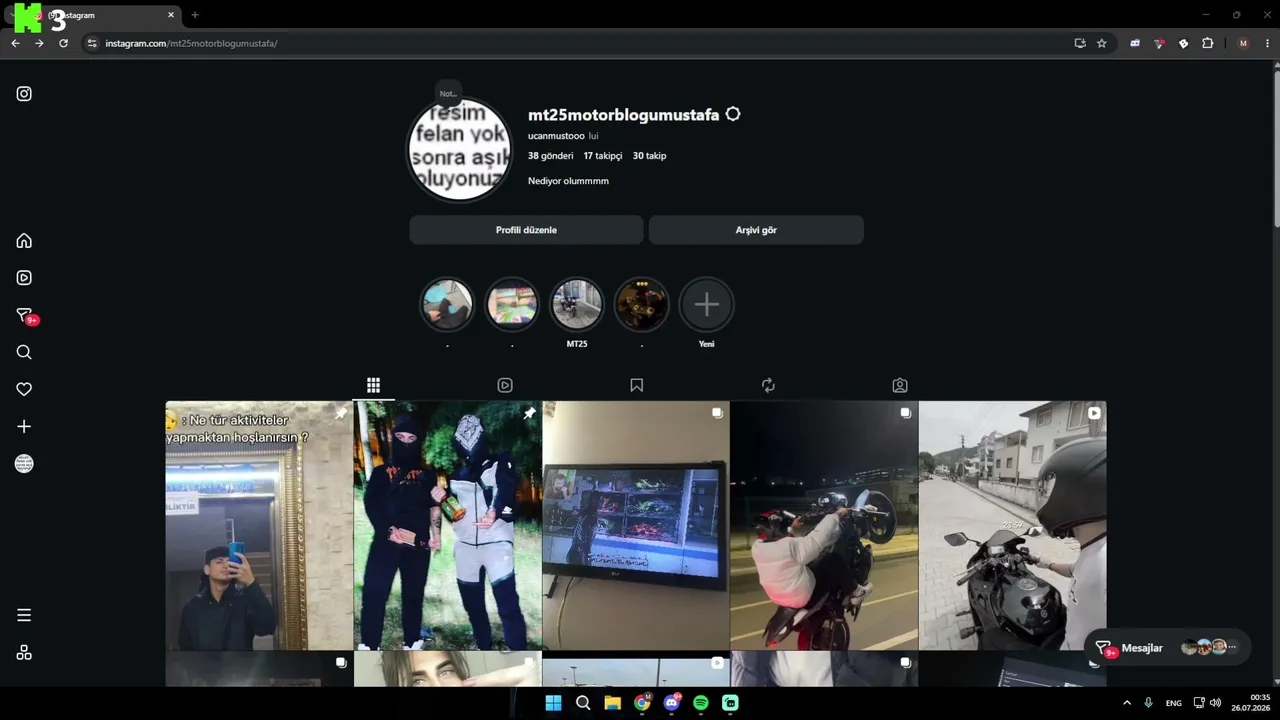Reload the Instagram page

point(63,43)
